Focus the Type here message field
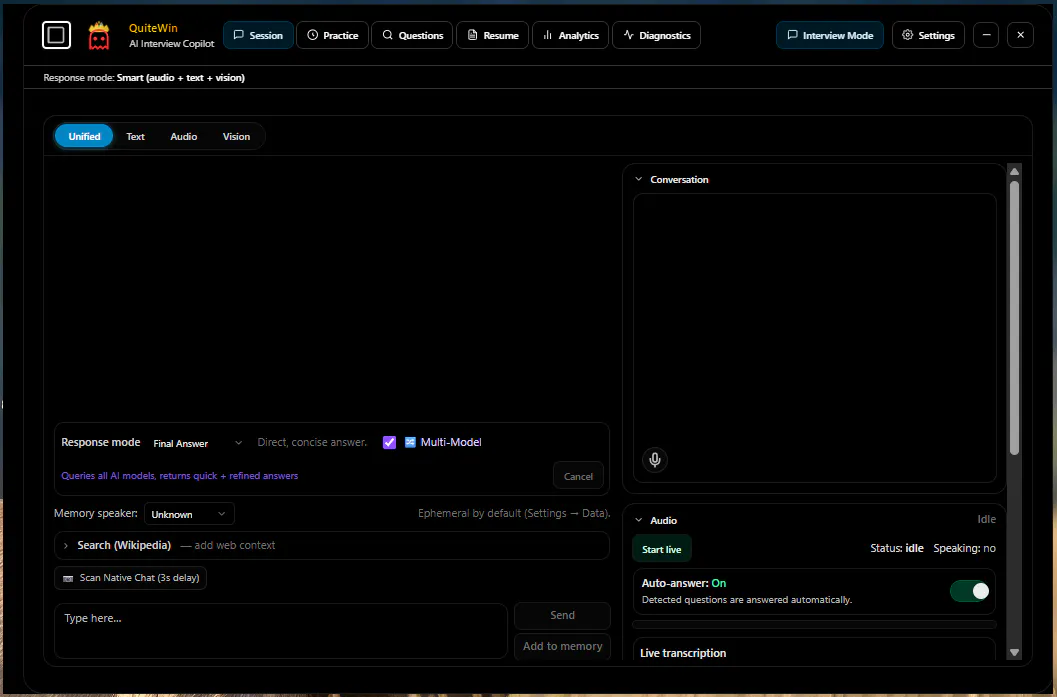The width and height of the screenshot is (1057, 697). click(x=280, y=630)
